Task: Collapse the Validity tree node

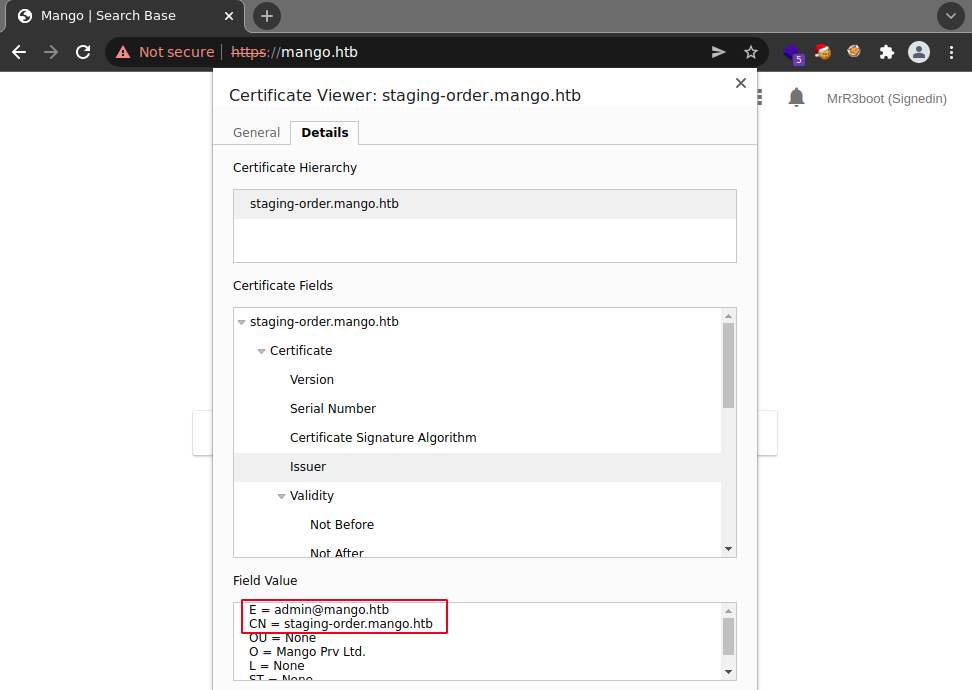Action: [x=282, y=496]
